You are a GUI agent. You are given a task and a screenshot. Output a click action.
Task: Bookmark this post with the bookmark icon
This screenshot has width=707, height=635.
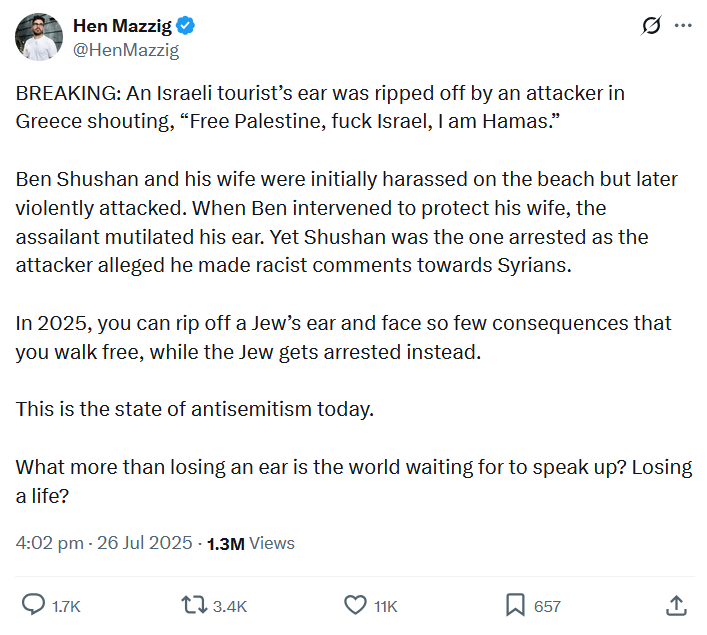pos(515,605)
